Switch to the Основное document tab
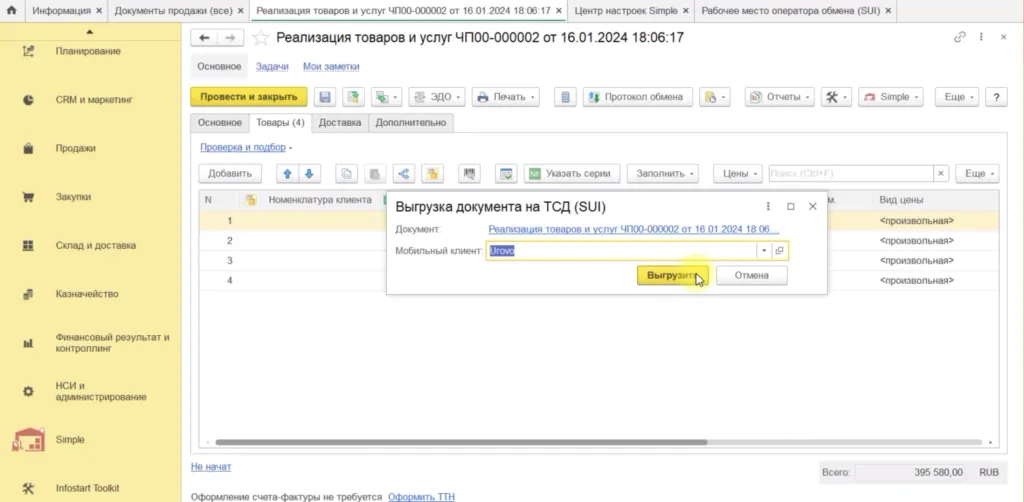 click(x=220, y=123)
